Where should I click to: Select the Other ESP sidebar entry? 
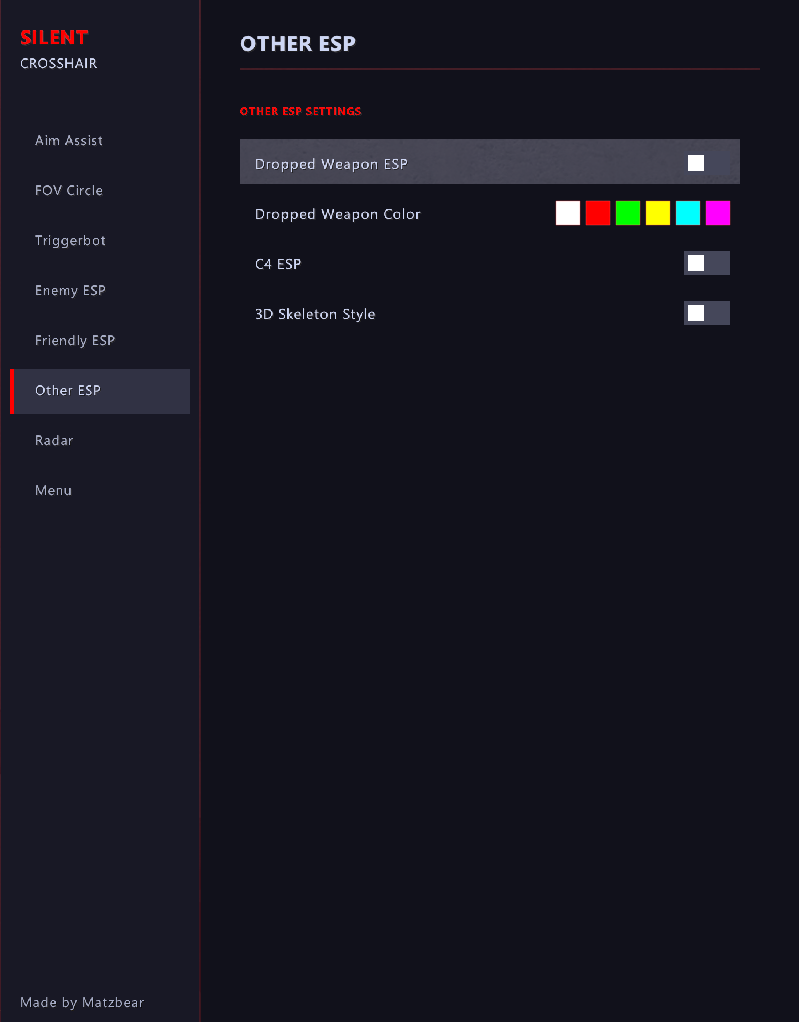(67, 390)
